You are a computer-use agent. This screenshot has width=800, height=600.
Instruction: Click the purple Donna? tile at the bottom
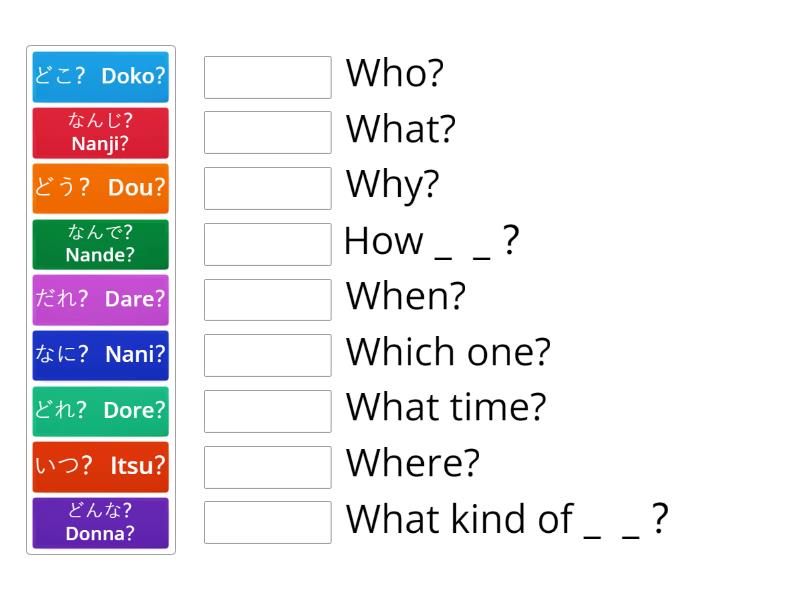pos(100,522)
